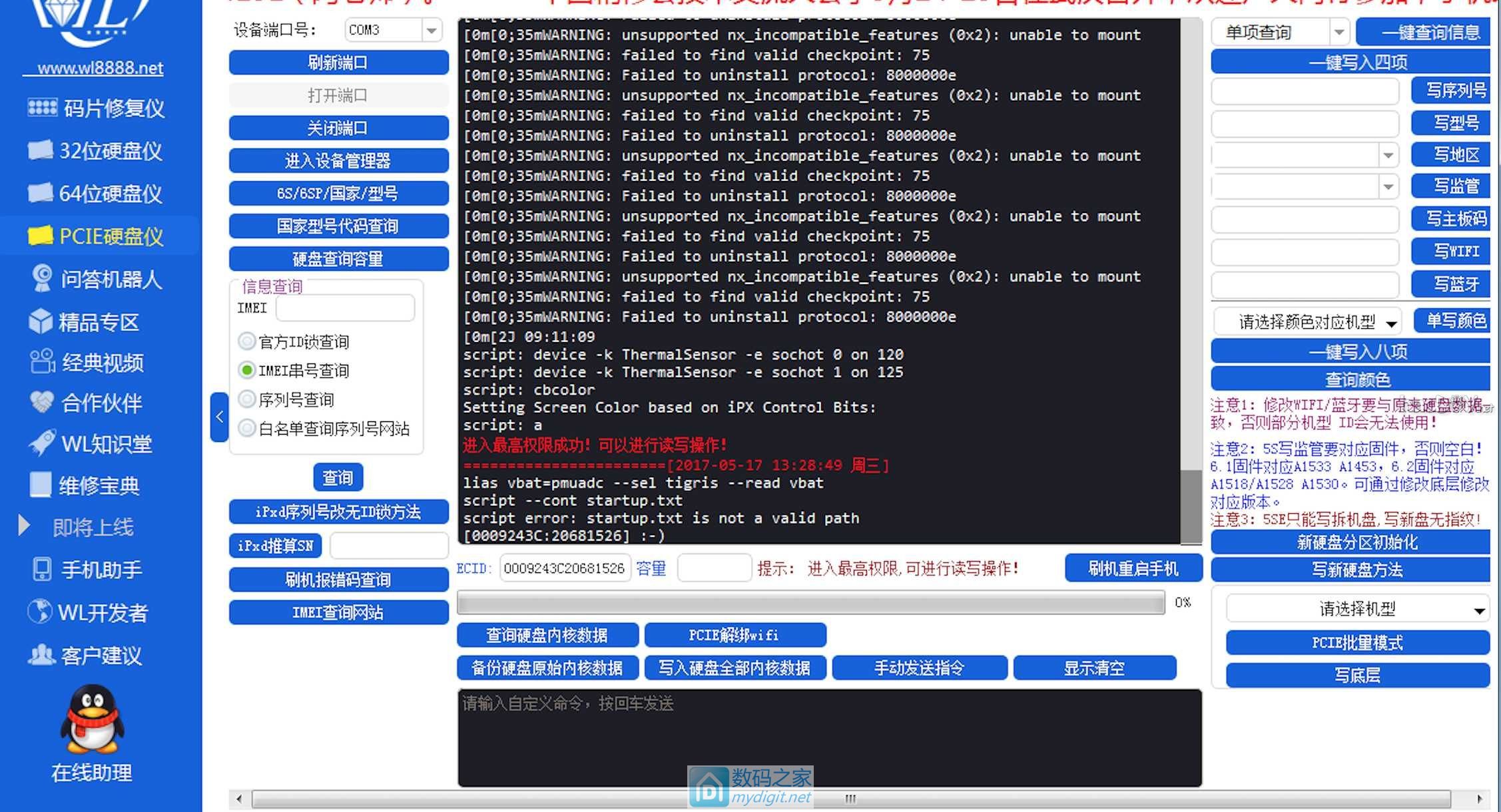Click the WL开发者 globe icon
Image resolution: width=1501 pixels, height=812 pixels.
click(40, 612)
